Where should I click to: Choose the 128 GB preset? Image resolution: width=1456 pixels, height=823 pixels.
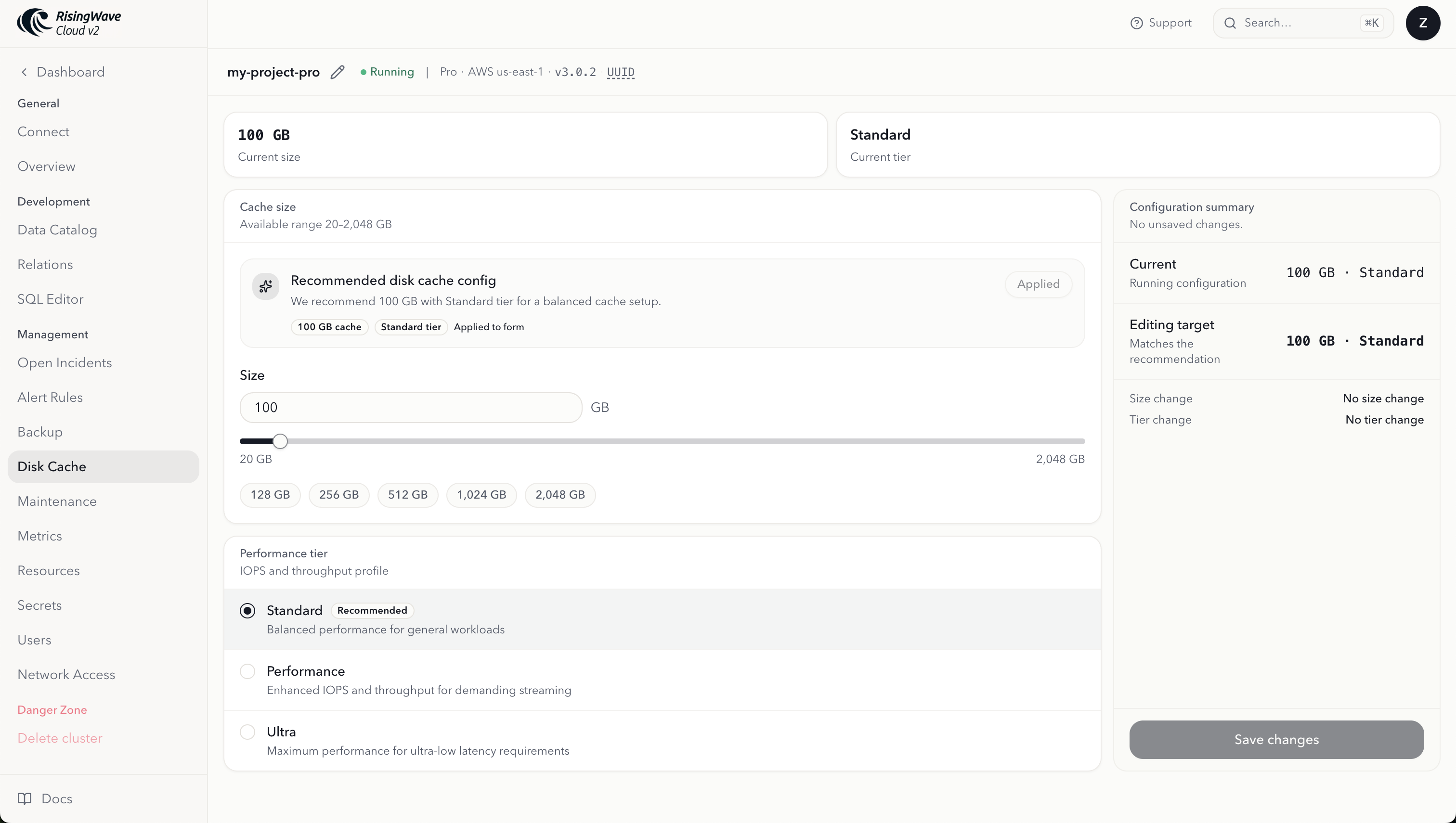[270, 495]
